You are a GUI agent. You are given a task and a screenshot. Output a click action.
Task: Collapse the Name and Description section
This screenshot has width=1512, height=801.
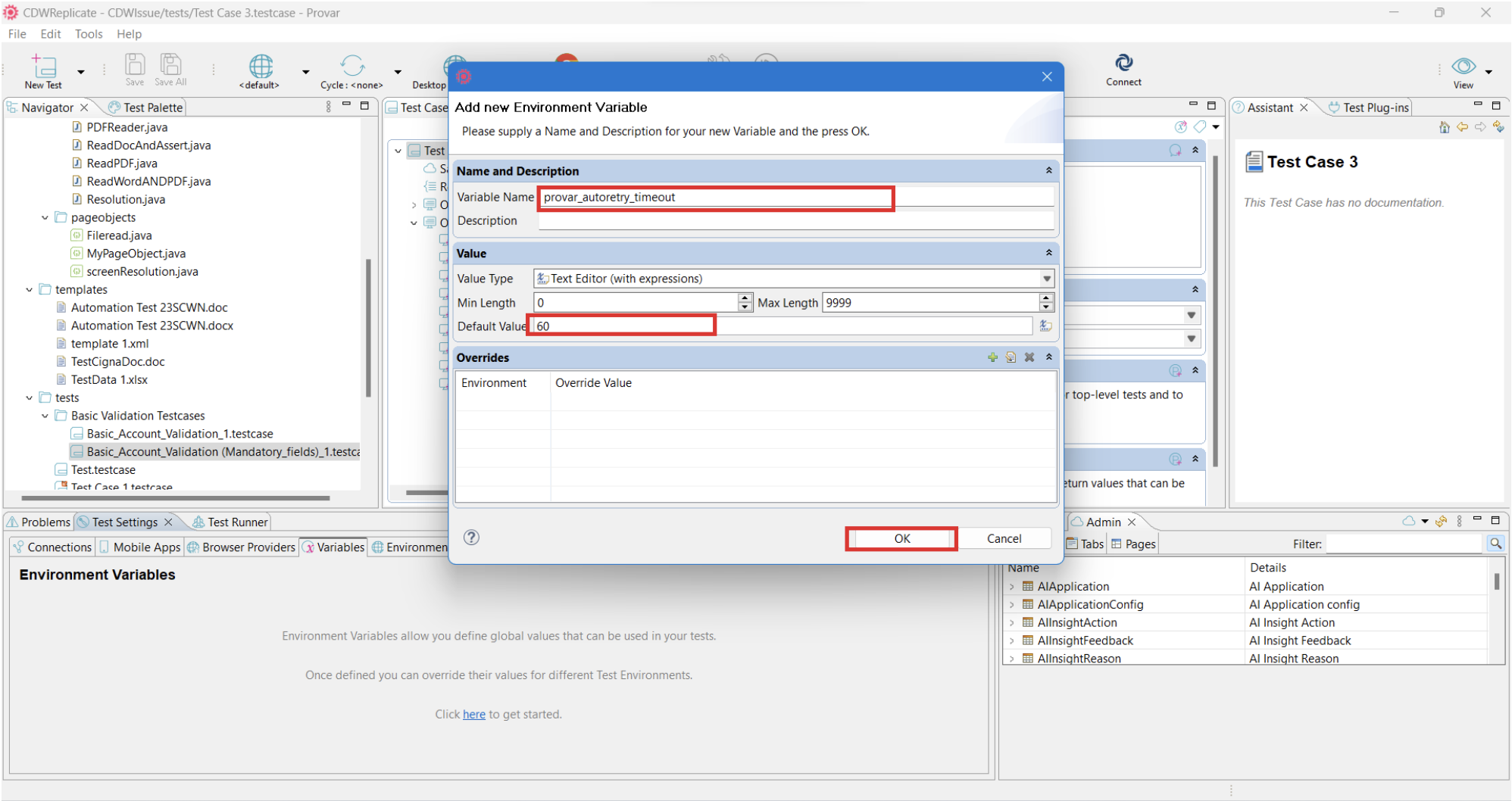click(x=1048, y=170)
